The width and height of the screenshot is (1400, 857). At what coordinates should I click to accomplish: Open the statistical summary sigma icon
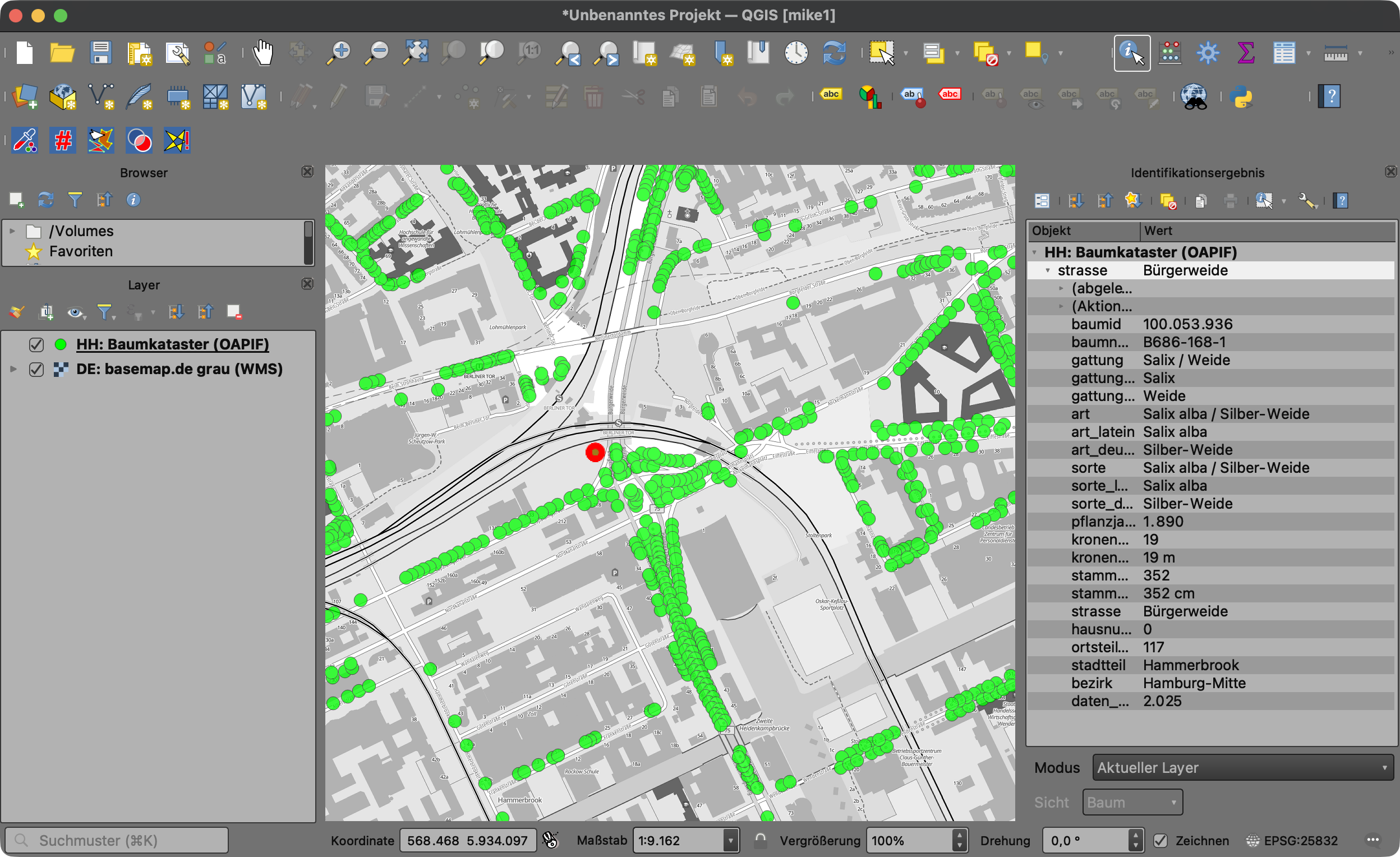pos(1245,53)
